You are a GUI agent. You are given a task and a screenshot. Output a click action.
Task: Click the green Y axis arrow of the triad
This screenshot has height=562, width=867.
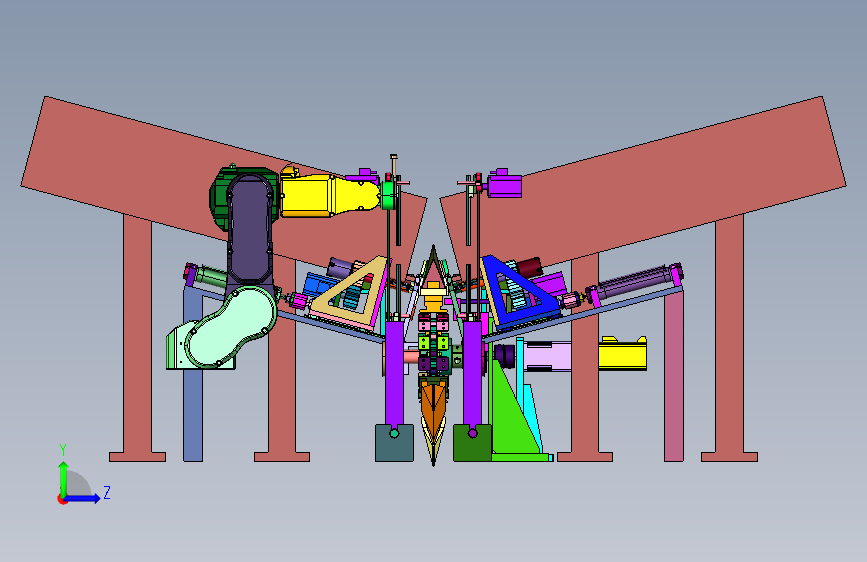point(64,478)
